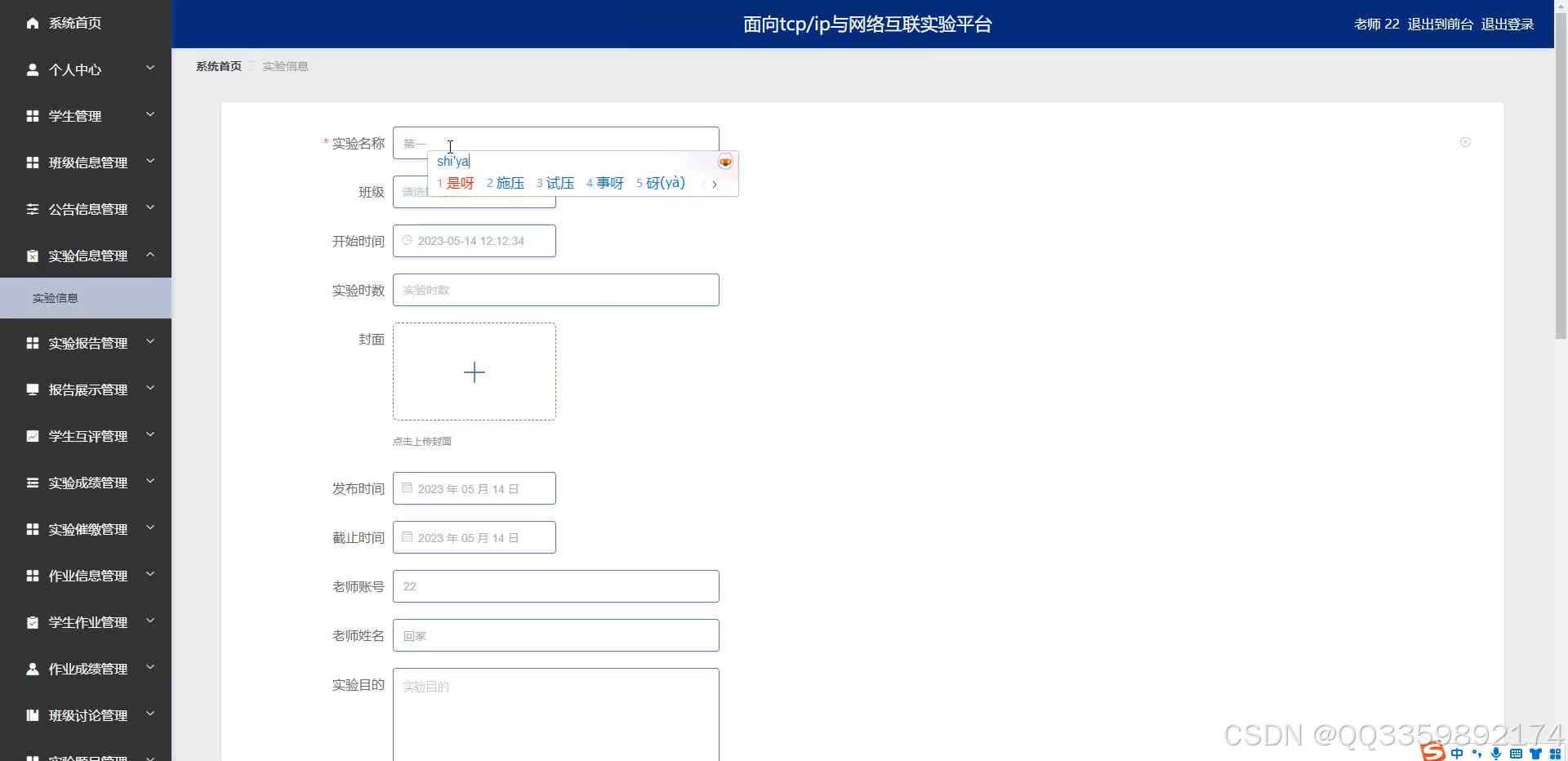Click the grid icon beside 实验催缴管理
Viewport: 1568px width, 761px height.
(x=33, y=529)
